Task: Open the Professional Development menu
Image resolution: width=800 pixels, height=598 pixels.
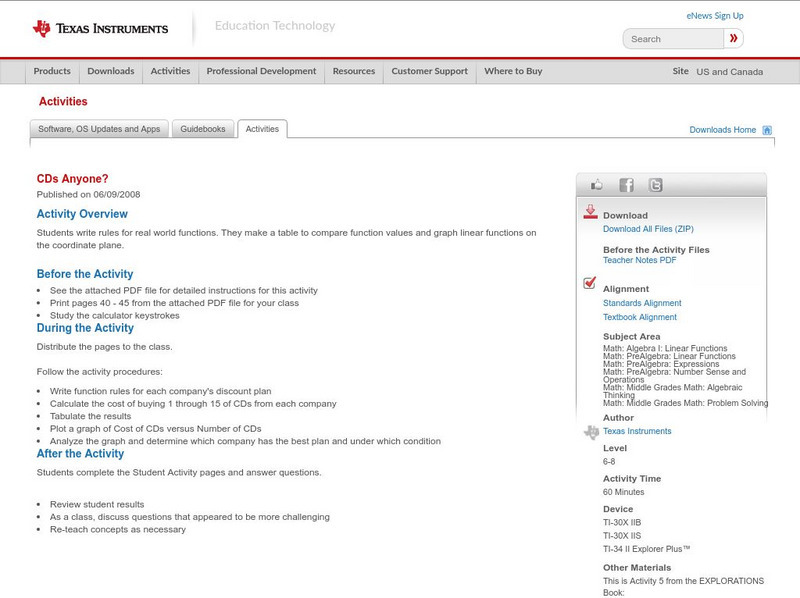Action: (x=261, y=72)
